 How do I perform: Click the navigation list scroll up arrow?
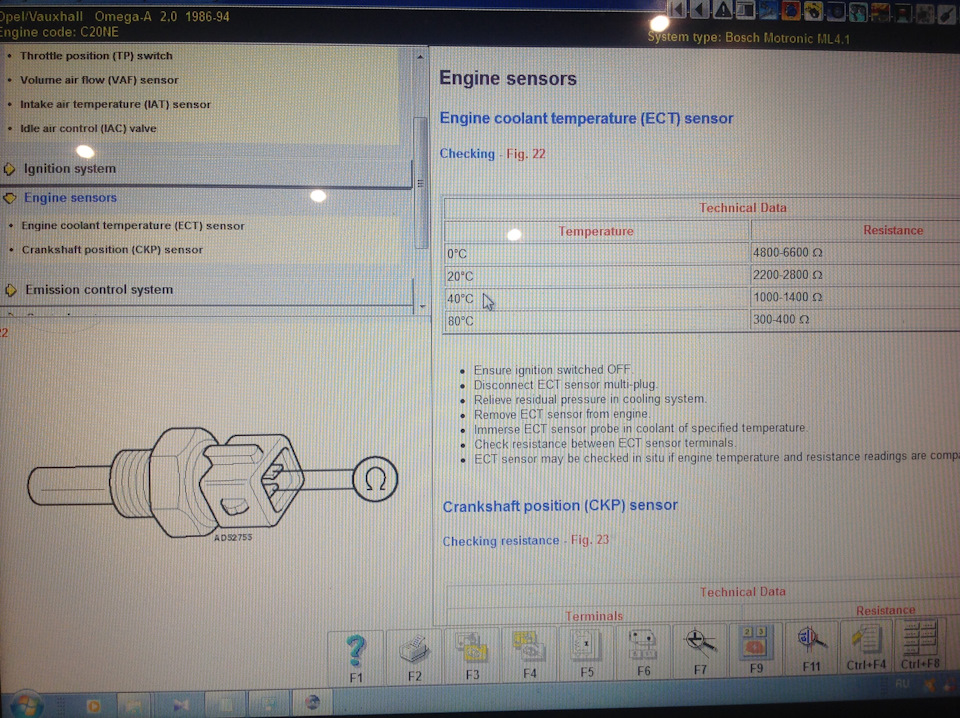coord(420,57)
